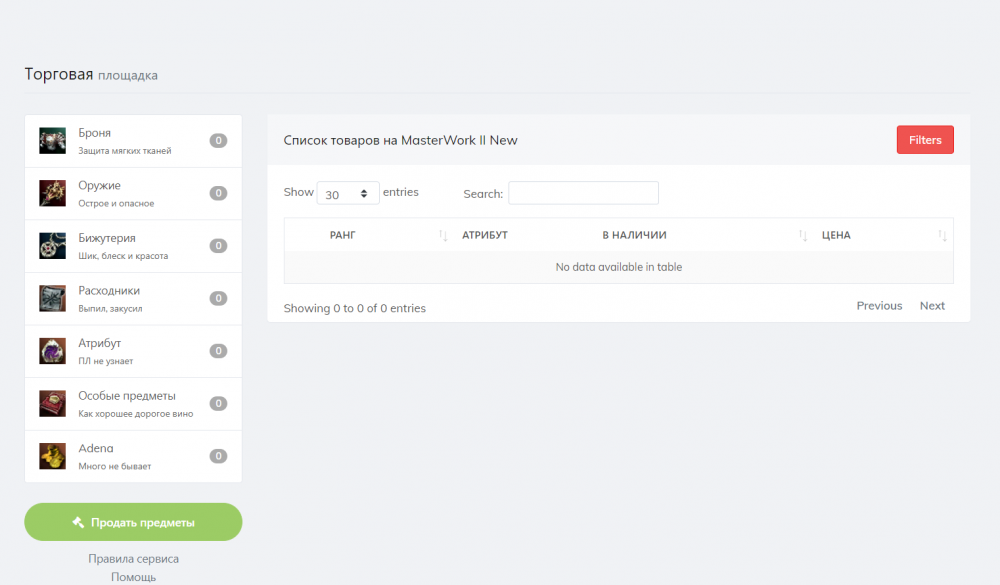Image resolution: width=1000 pixels, height=585 pixels.
Task: Open the entries-per-page dropdown showing 30
Action: [347, 194]
